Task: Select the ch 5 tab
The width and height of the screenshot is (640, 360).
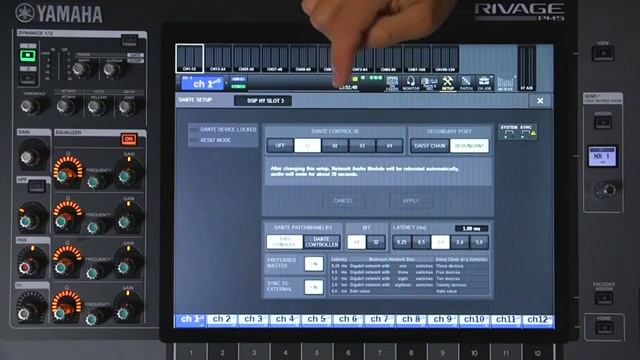Action: pyautogui.click(x=317, y=320)
